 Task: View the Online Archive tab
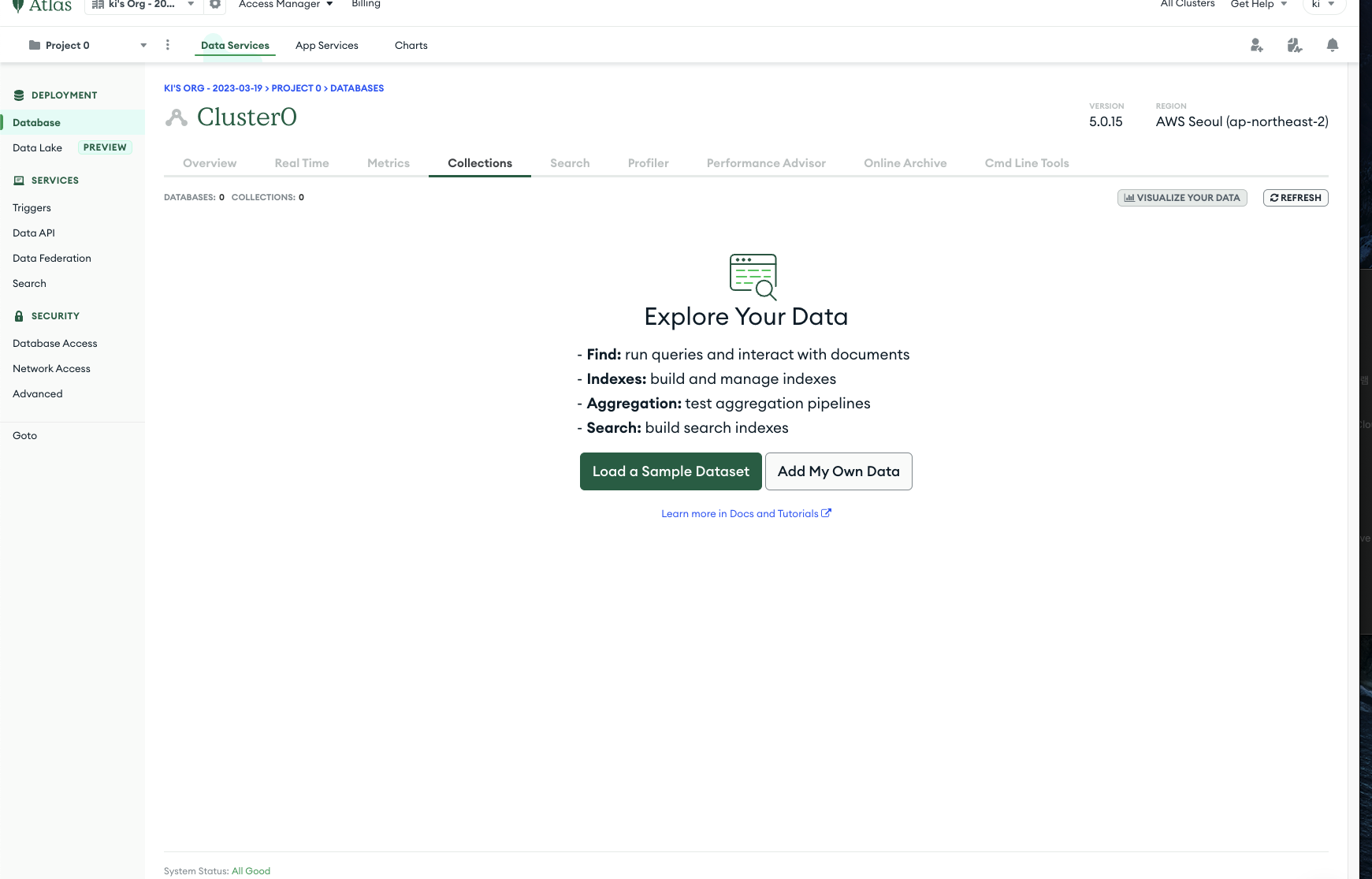[x=905, y=163]
